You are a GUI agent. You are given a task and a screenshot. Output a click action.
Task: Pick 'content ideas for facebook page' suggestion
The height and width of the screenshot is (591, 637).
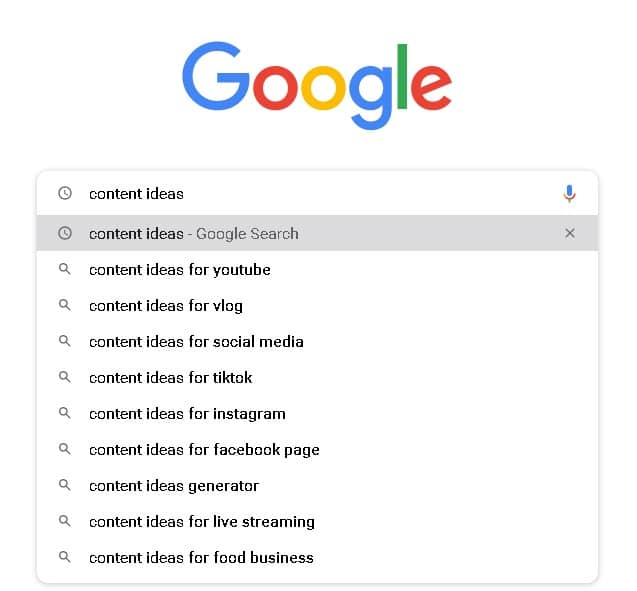point(317,450)
